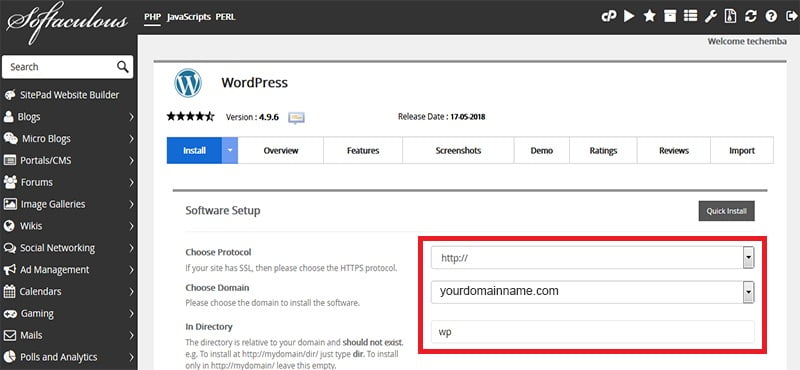Open backups with the zip file icon
The width and height of the screenshot is (800, 370).
(731, 16)
